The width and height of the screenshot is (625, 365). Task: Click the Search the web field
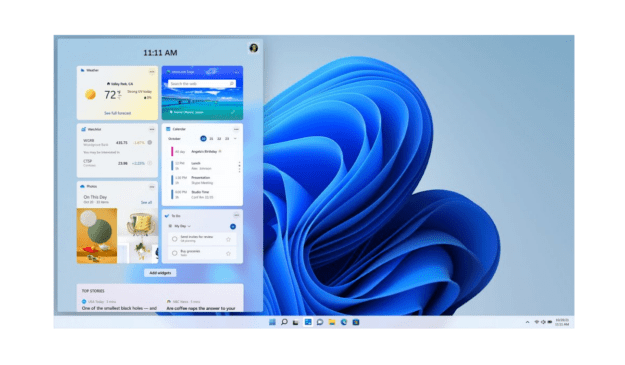point(202,84)
